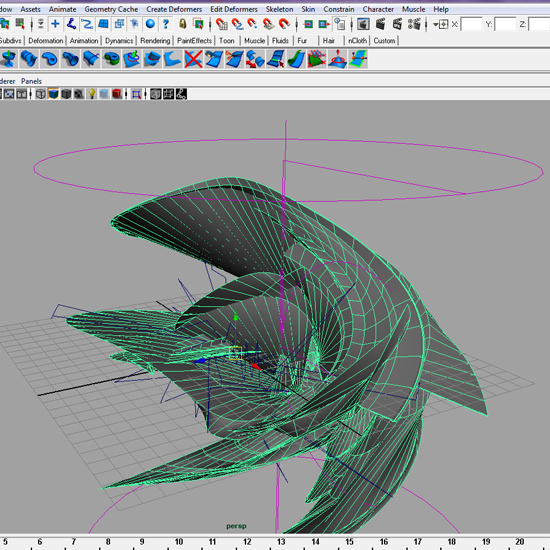Open the Character menu
This screenshot has width=550, height=550.
point(378,9)
